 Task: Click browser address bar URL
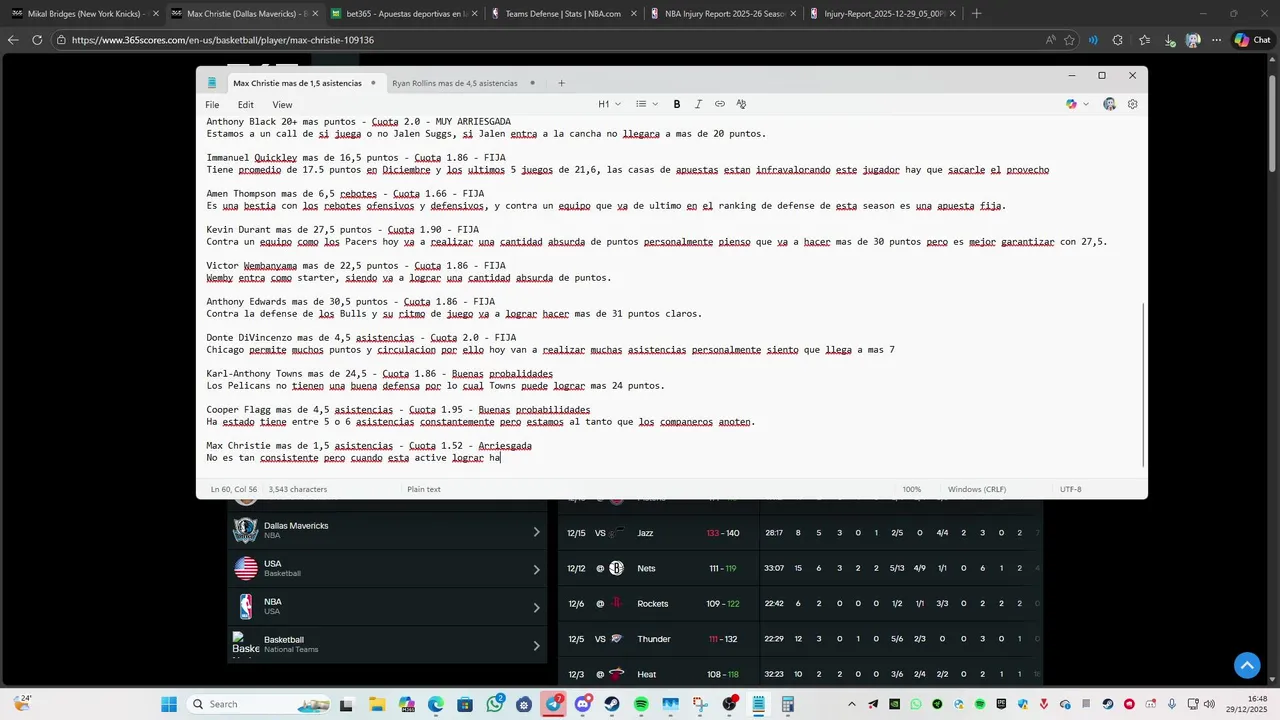pos(222,40)
